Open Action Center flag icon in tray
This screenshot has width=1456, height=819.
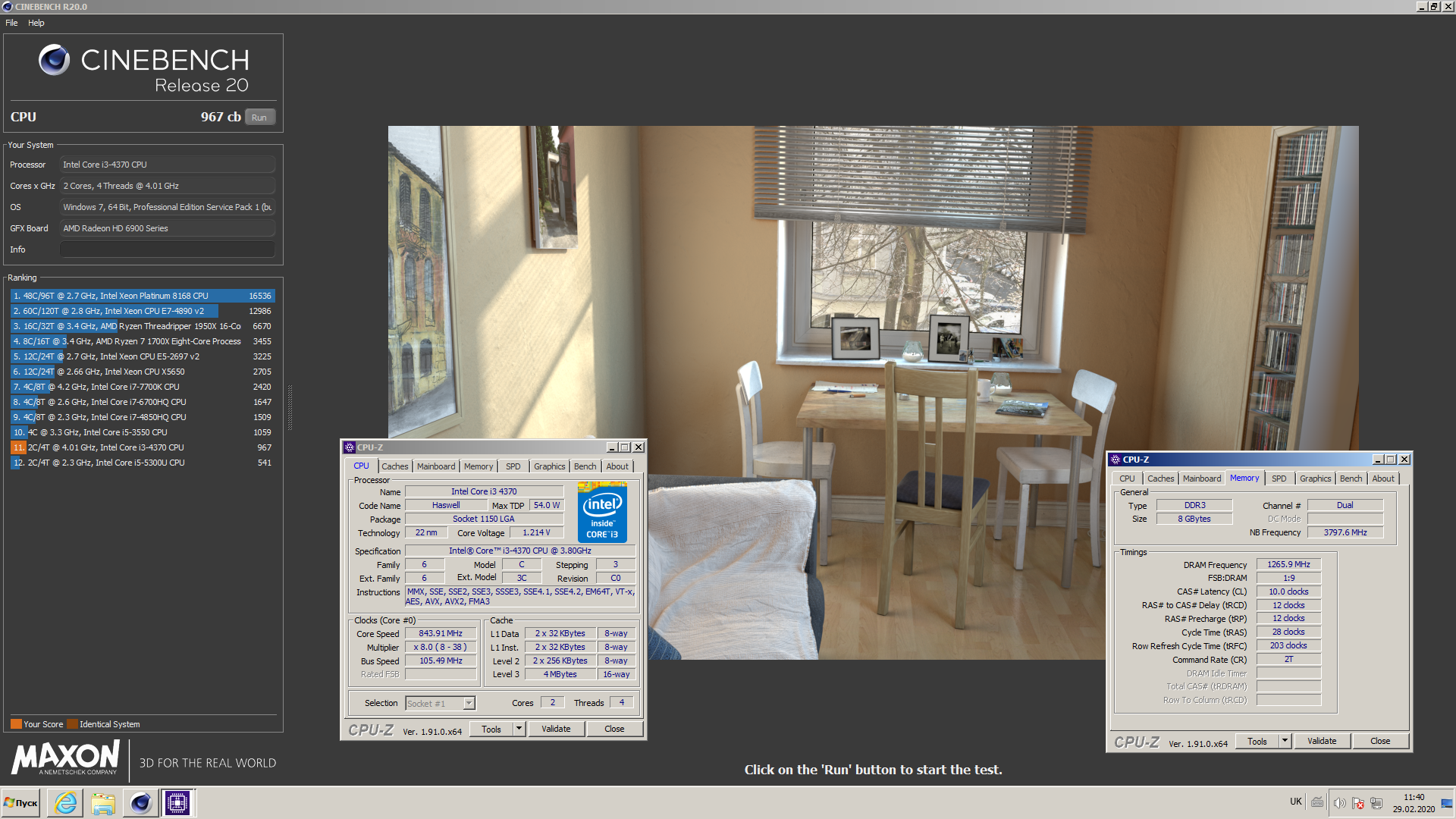pos(1357,803)
